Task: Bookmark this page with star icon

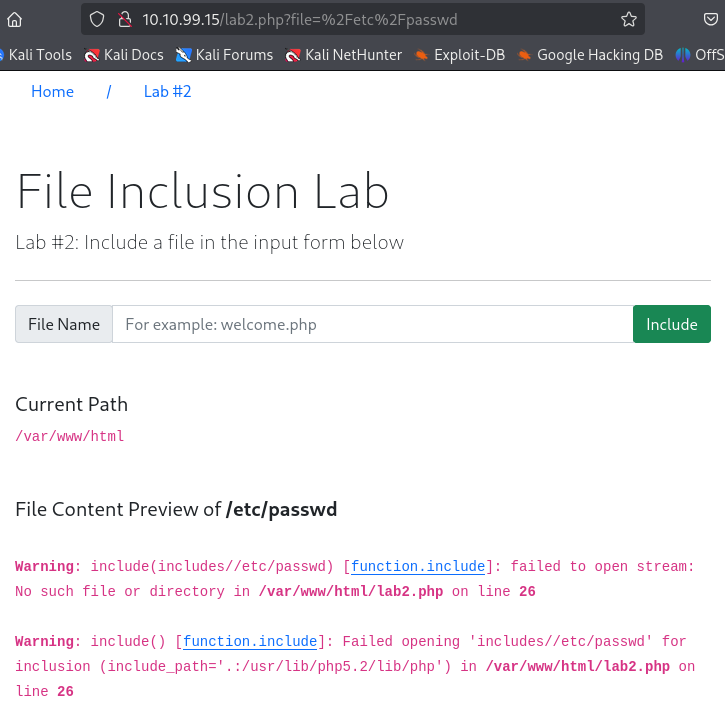Action: (x=628, y=19)
